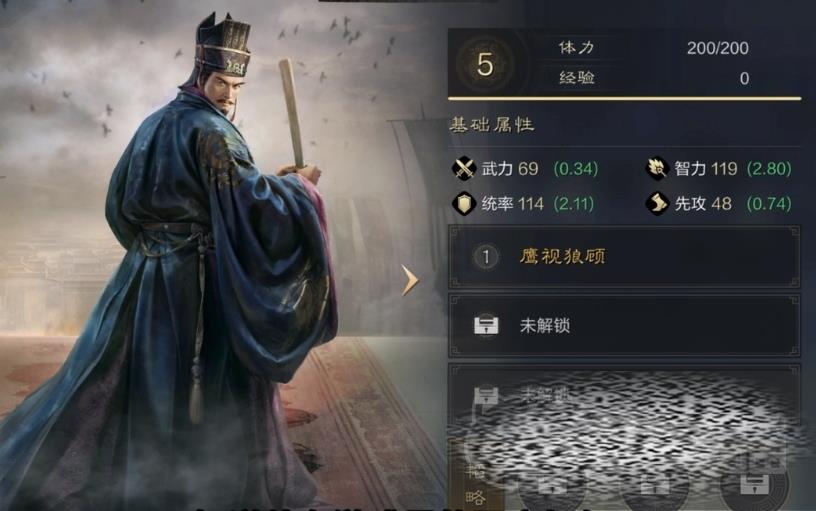This screenshot has width=816, height=511.
Task: Click the lock icon beside 未解锁
Action: [486, 326]
